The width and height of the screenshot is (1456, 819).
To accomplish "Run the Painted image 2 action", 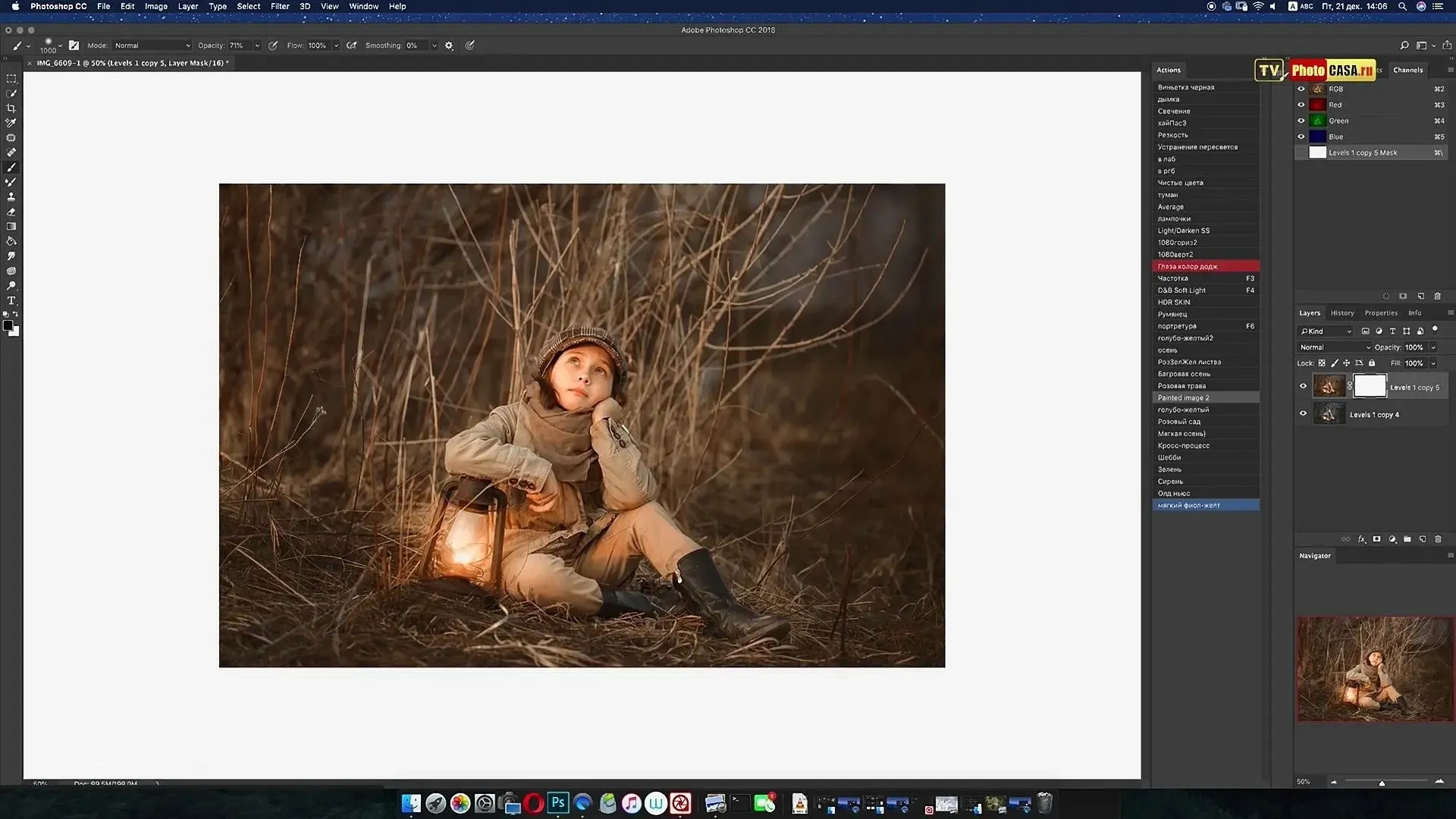I will (x=1183, y=397).
